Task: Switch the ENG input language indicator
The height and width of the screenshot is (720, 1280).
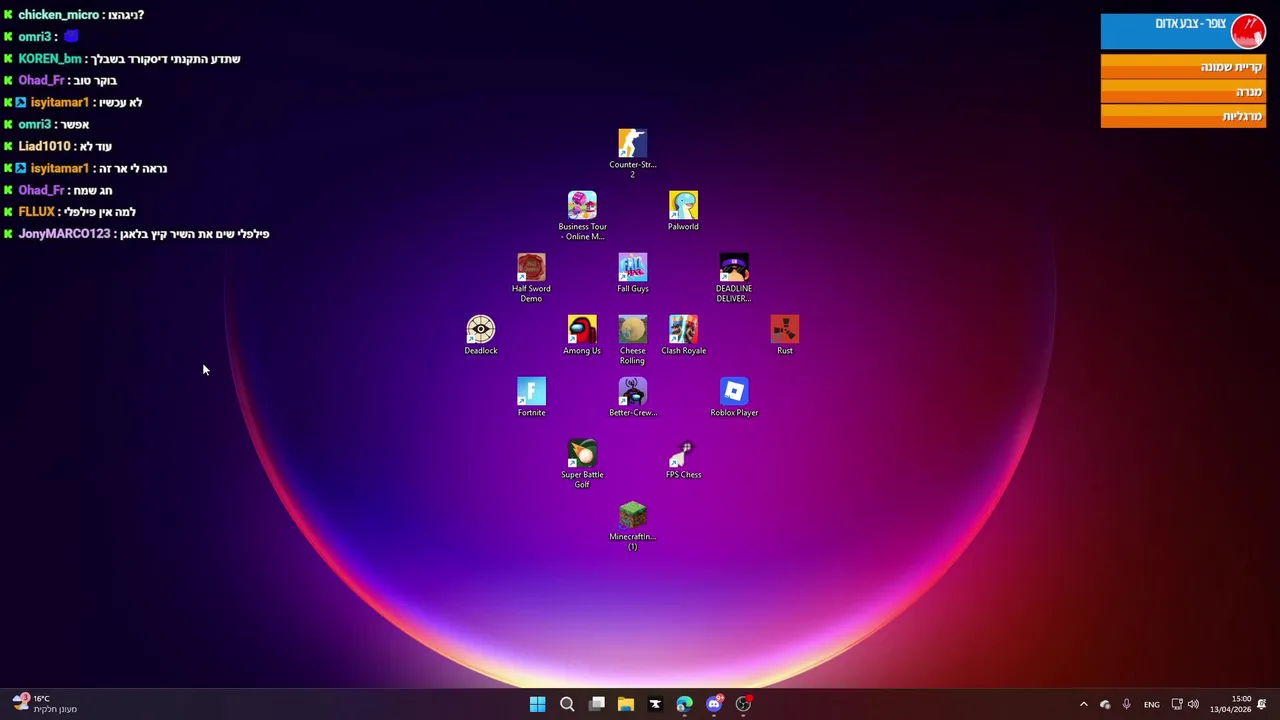Action: [1152, 704]
